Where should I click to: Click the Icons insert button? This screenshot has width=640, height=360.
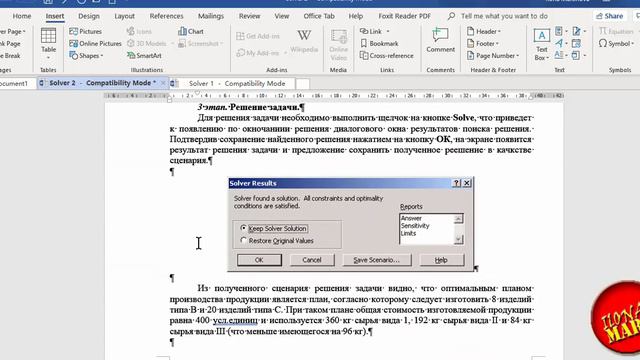[139, 31]
